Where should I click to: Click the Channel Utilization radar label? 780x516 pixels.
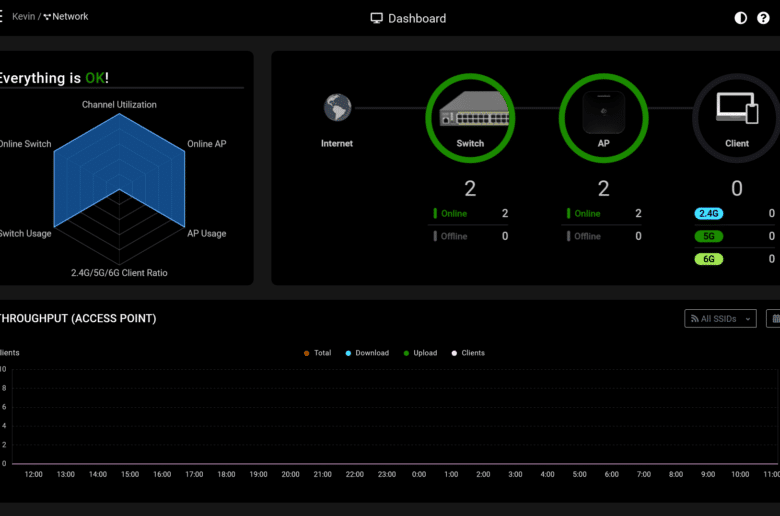click(x=119, y=104)
